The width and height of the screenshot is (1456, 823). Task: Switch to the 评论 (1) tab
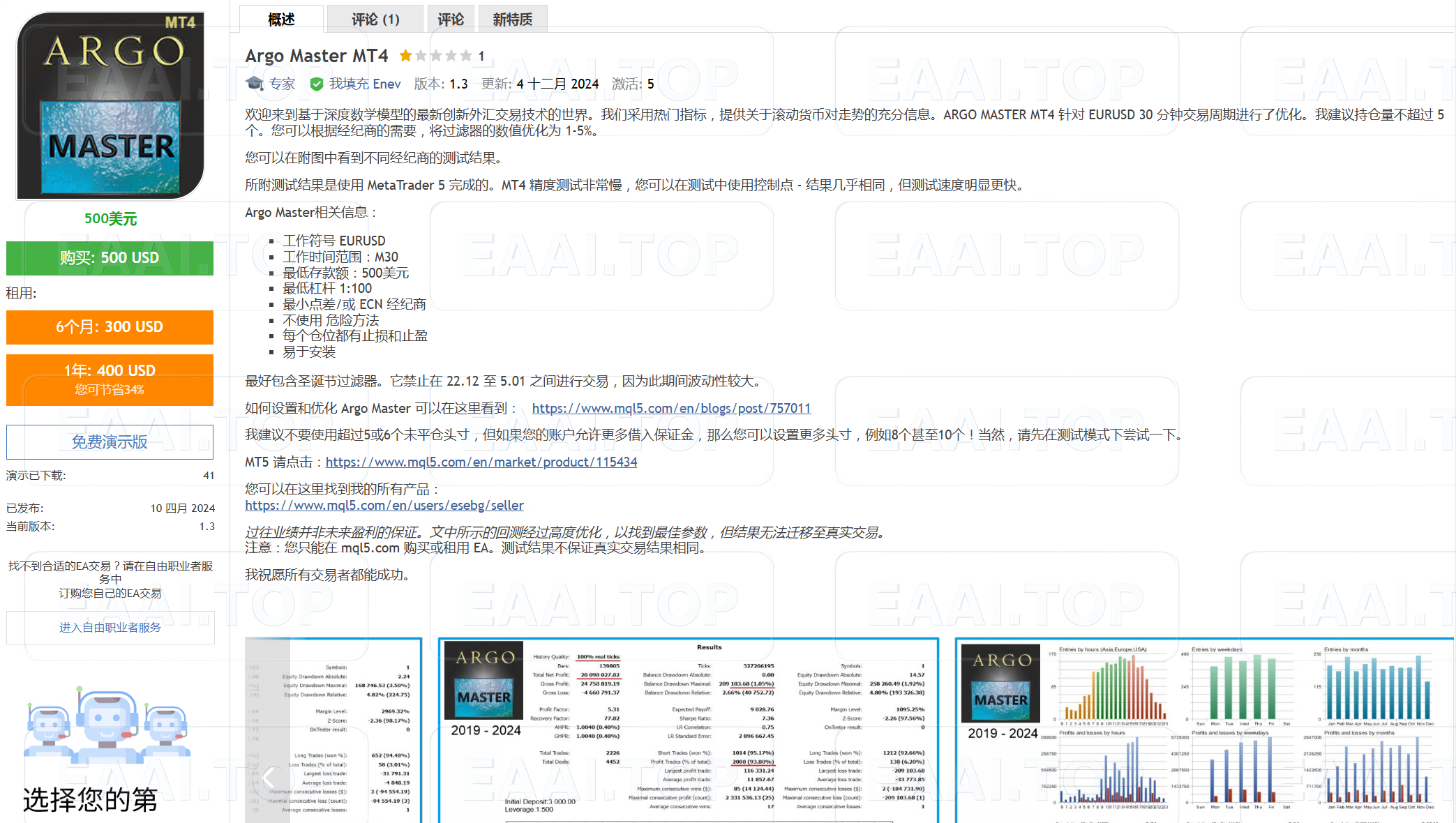pos(375,19)
